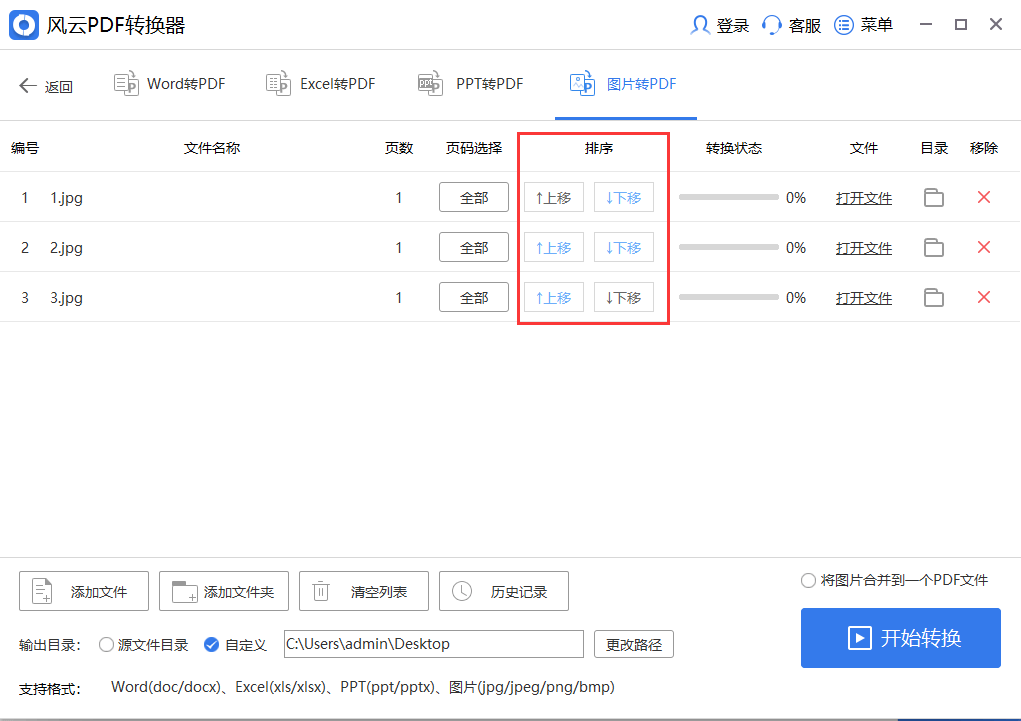Move 2.jpg down using 下移
1021x721 pixels.
pyautogui.click(x=623, y=247)
